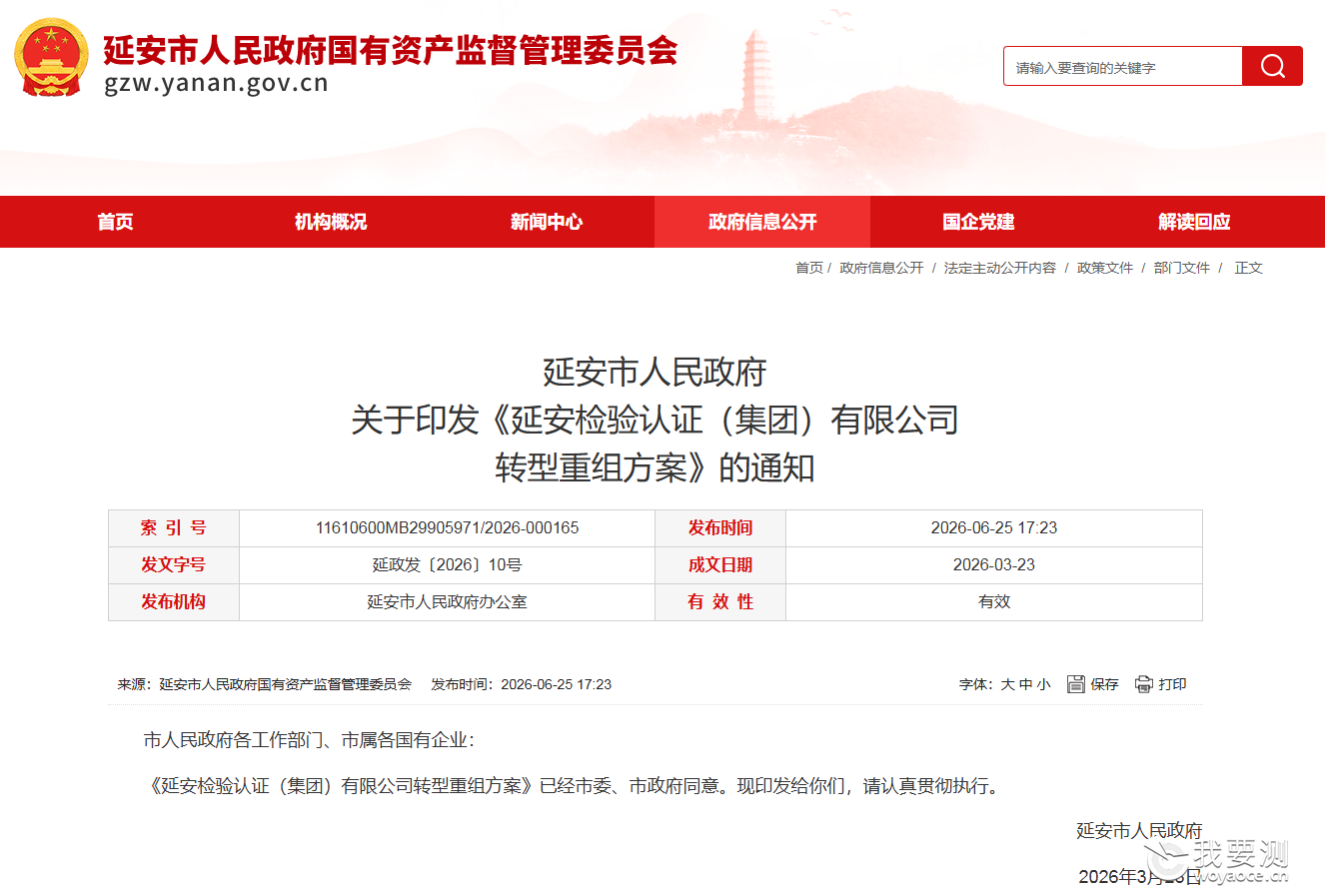Focus the keyword search input field

pos(1123,66)
